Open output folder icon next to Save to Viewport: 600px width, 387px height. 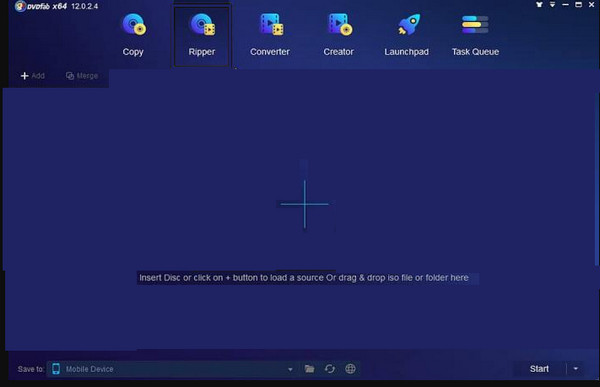pyautogui.click(x=310, y=369)
